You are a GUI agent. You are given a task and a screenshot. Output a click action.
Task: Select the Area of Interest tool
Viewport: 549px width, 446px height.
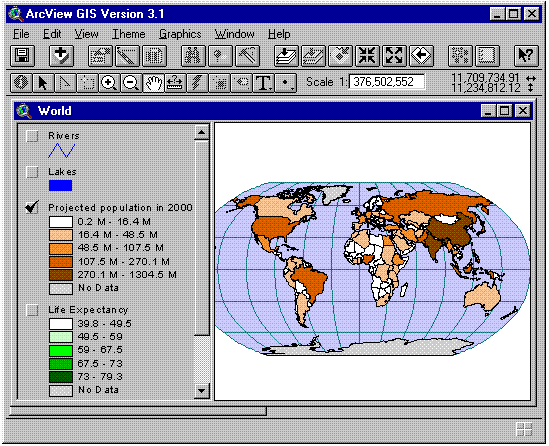(219, 83)
